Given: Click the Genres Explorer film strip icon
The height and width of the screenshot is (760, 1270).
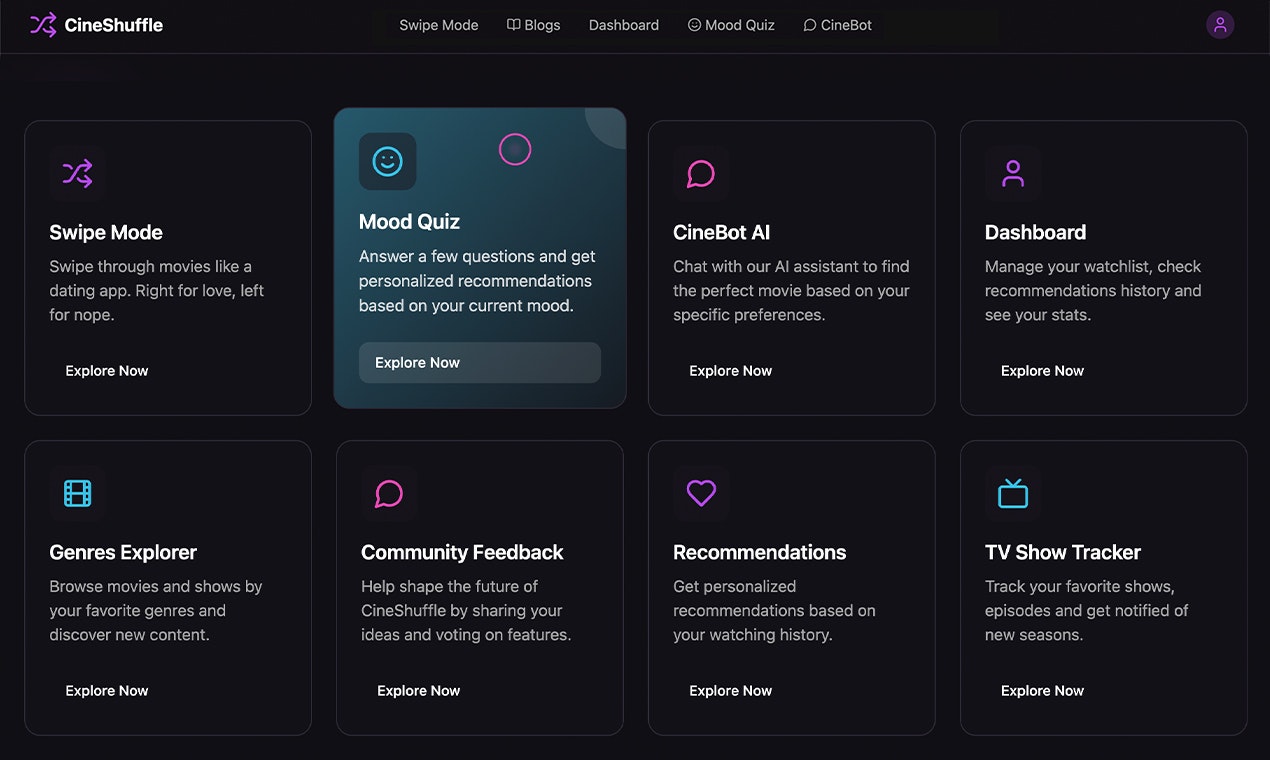Looking at the screenshot, I should [x=77, y=494].
